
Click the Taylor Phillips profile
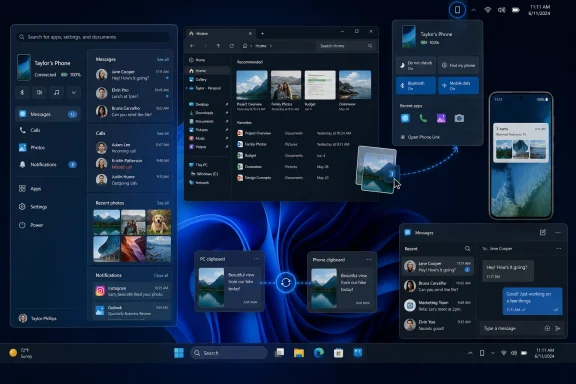pos(38,318)
